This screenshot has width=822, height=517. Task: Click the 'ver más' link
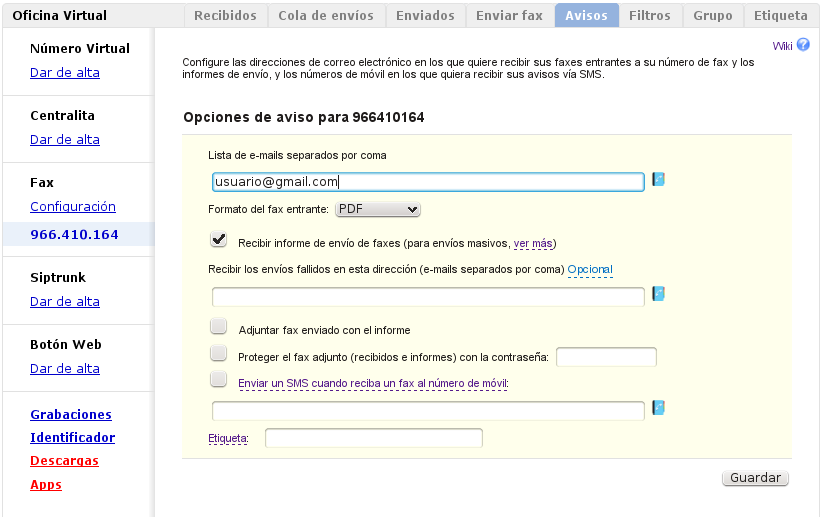[533, 243]
